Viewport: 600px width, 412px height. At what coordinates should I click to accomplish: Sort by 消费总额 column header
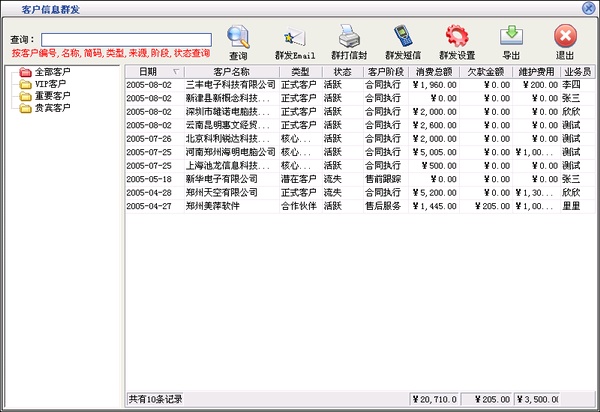tap(435, 72)
